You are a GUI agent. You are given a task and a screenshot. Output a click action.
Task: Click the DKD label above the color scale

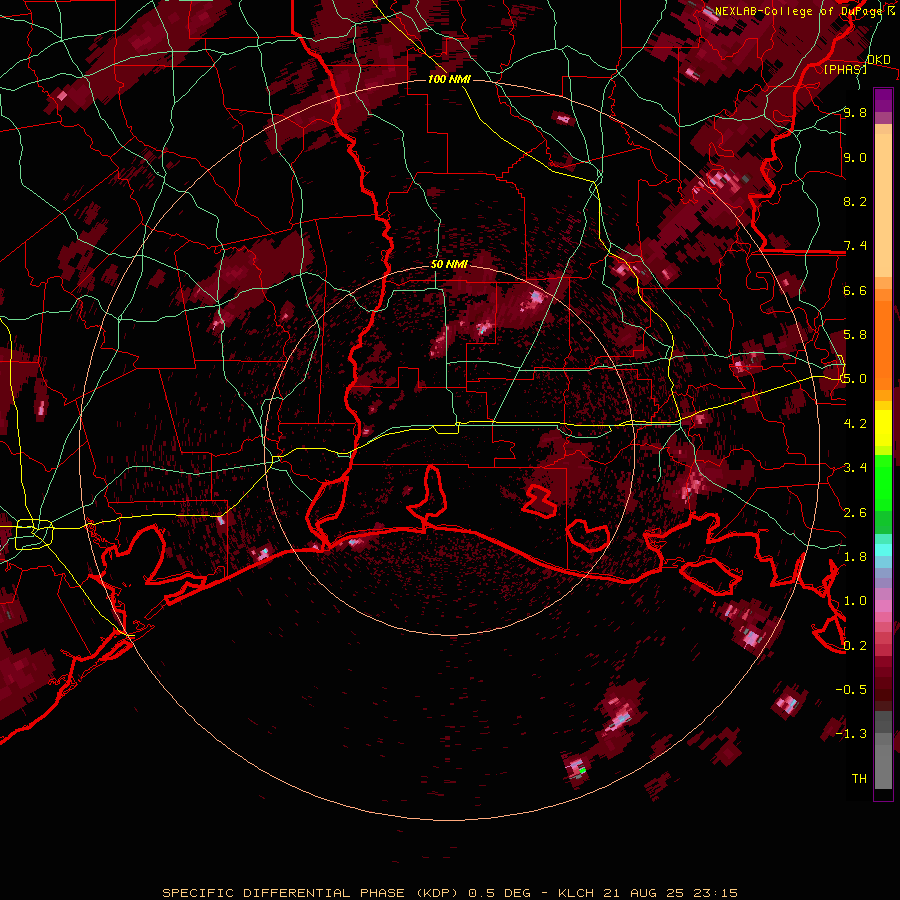click(x=878, y=60)
